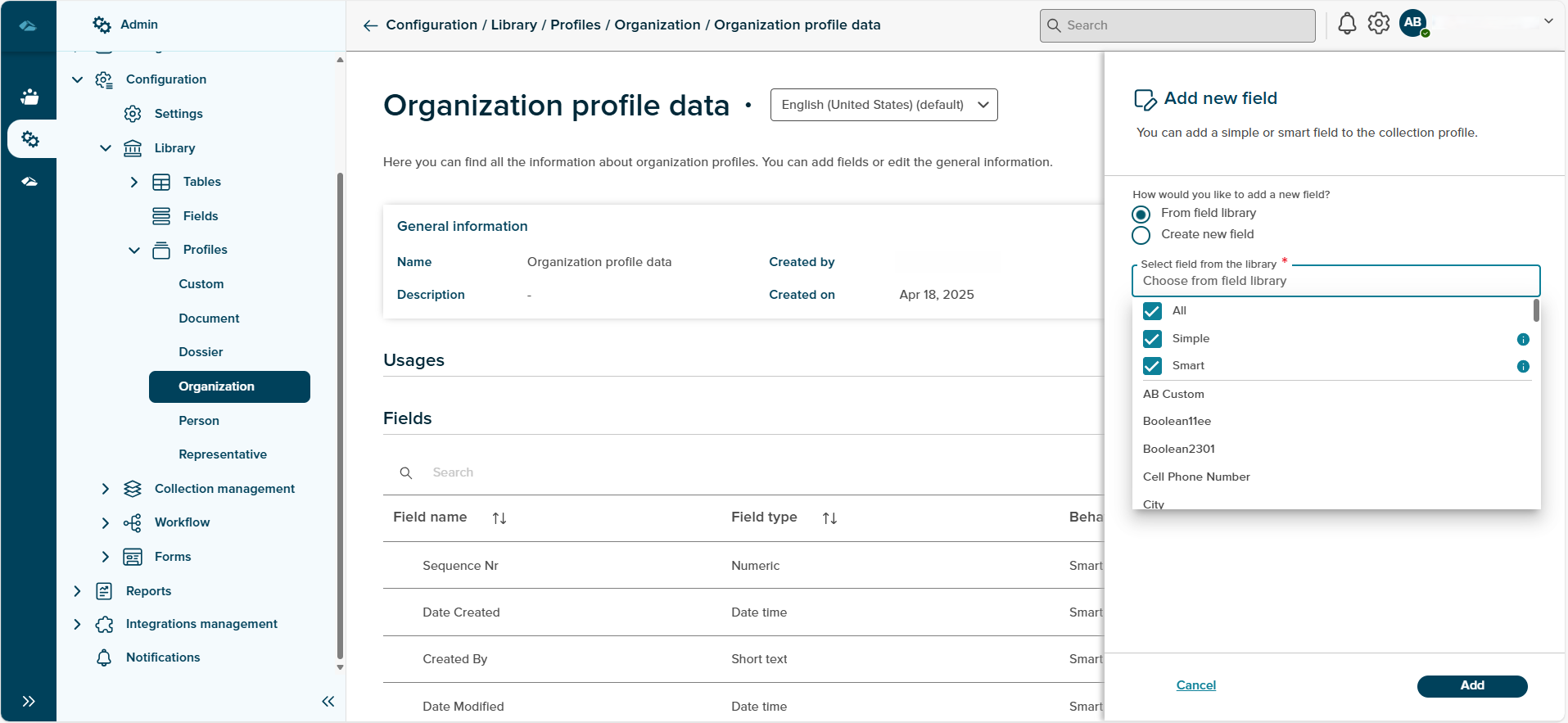Open settings gear in top bar
The image size is (1568, 723).
1379,24
